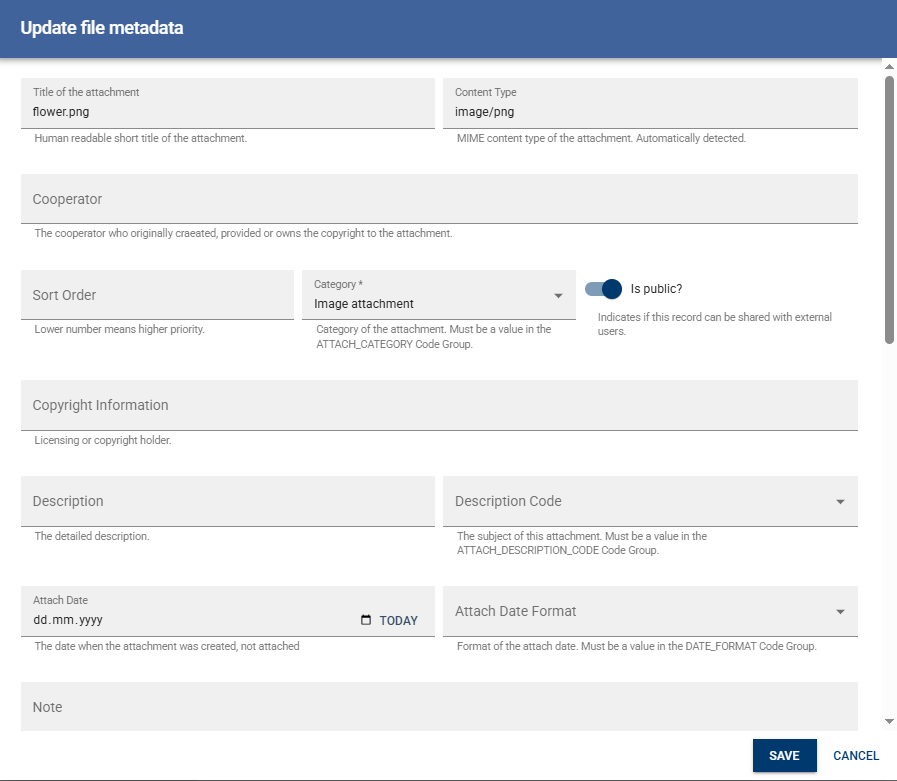Click the Description text field

[x=227, y=501]
